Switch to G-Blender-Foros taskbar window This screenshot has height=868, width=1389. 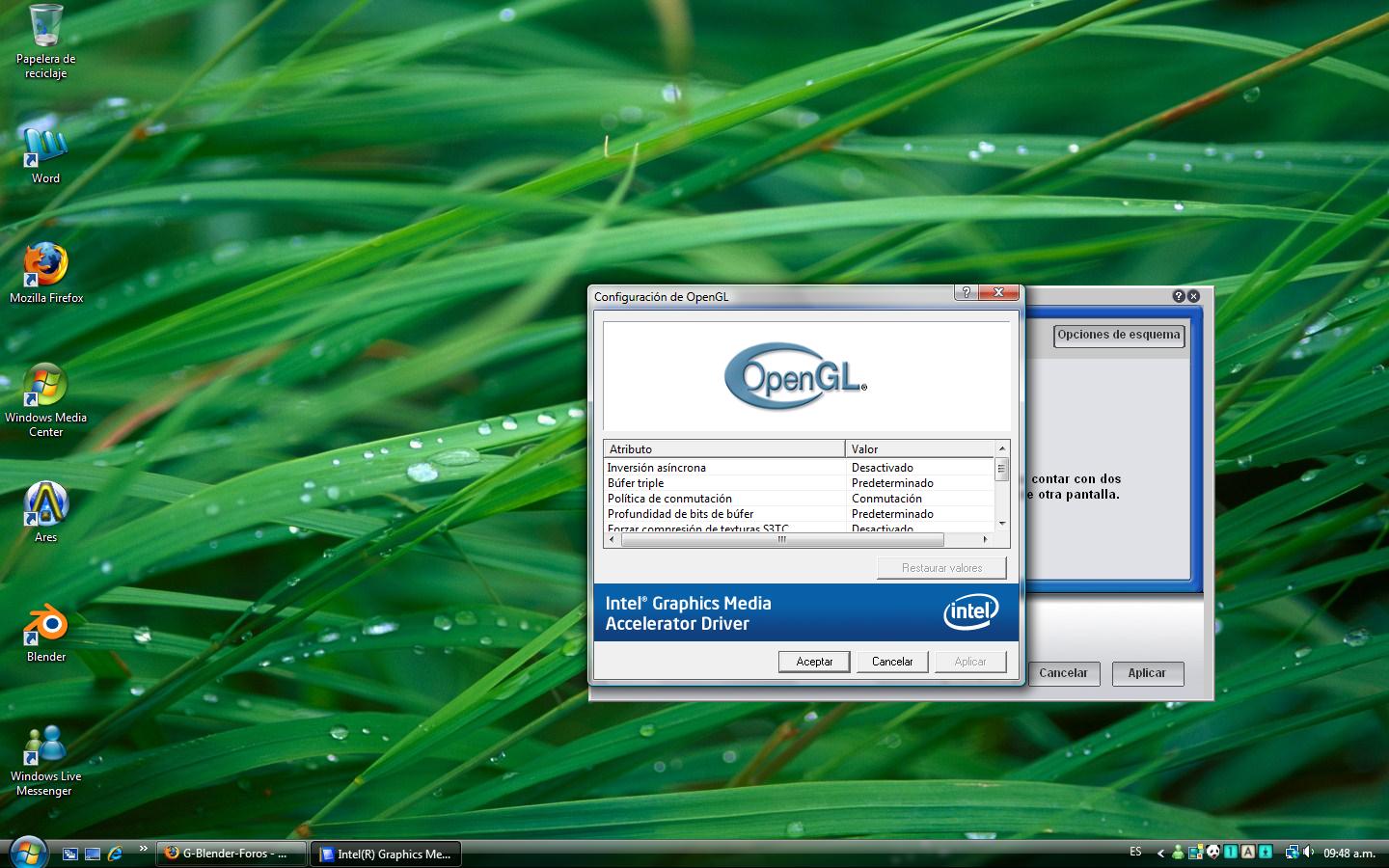tap(231, 854)
